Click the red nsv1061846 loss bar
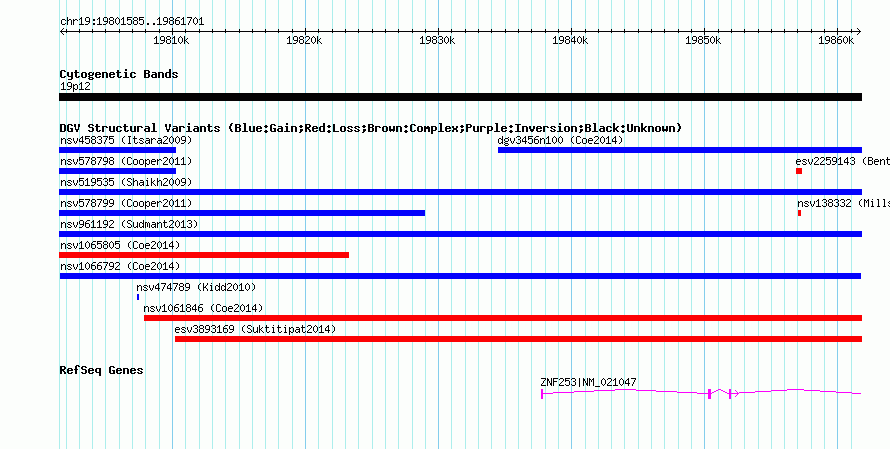This screenshot has height=449, width=890. tap(503, 318)
